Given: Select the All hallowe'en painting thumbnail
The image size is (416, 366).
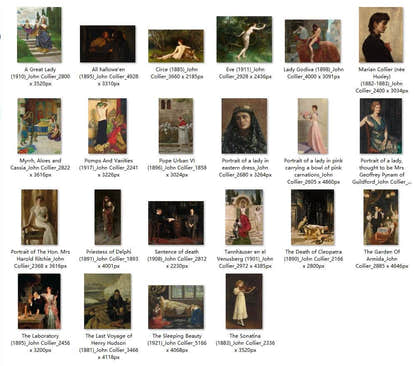Looking at the screenshot, I should click(108, 44).
